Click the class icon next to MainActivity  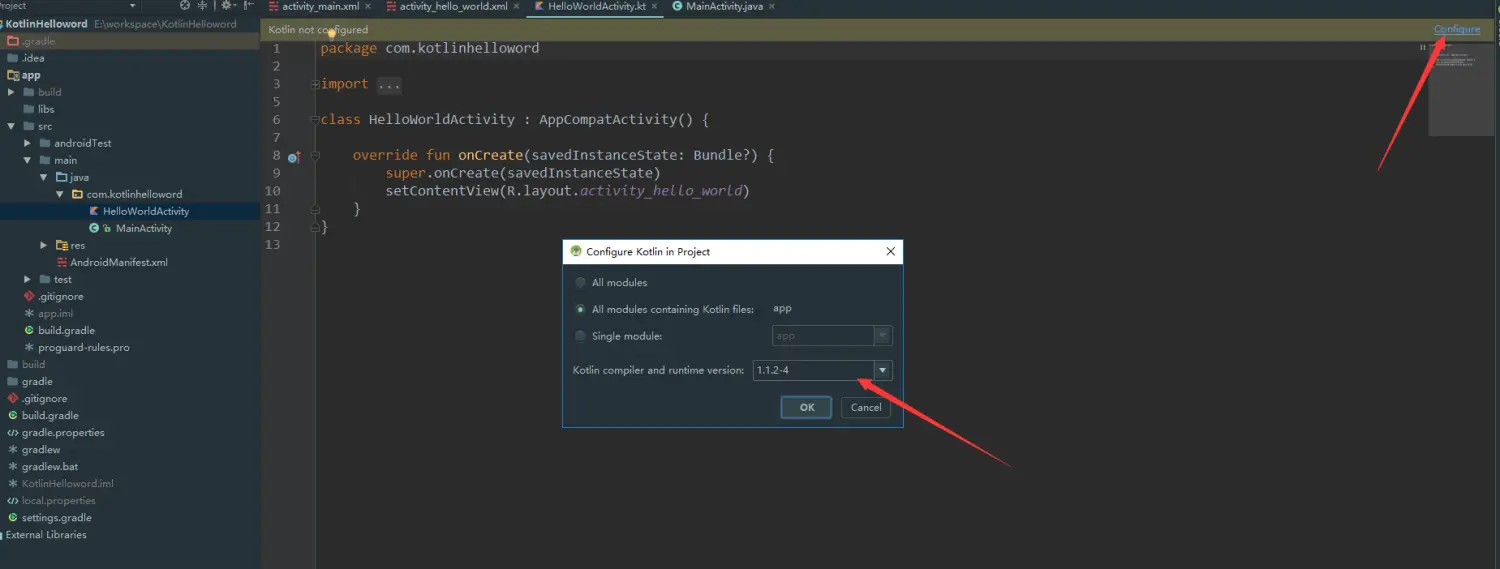[x=94, y=228]
